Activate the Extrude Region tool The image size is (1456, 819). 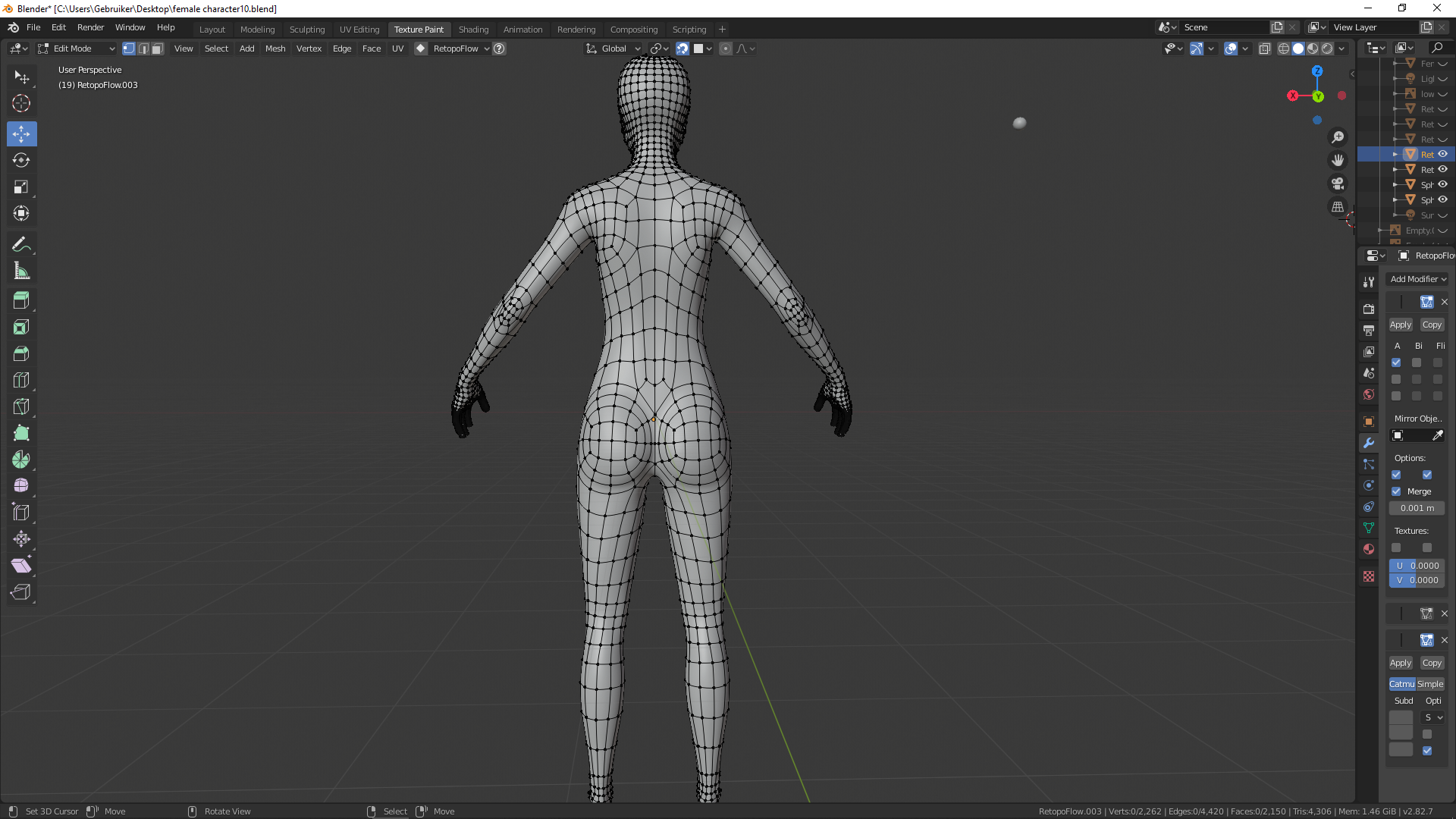21,300
